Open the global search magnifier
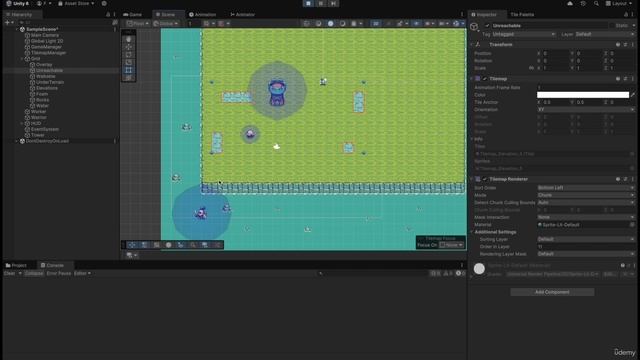The width and height of the screenshot is (640, 360). pos(596,3)
